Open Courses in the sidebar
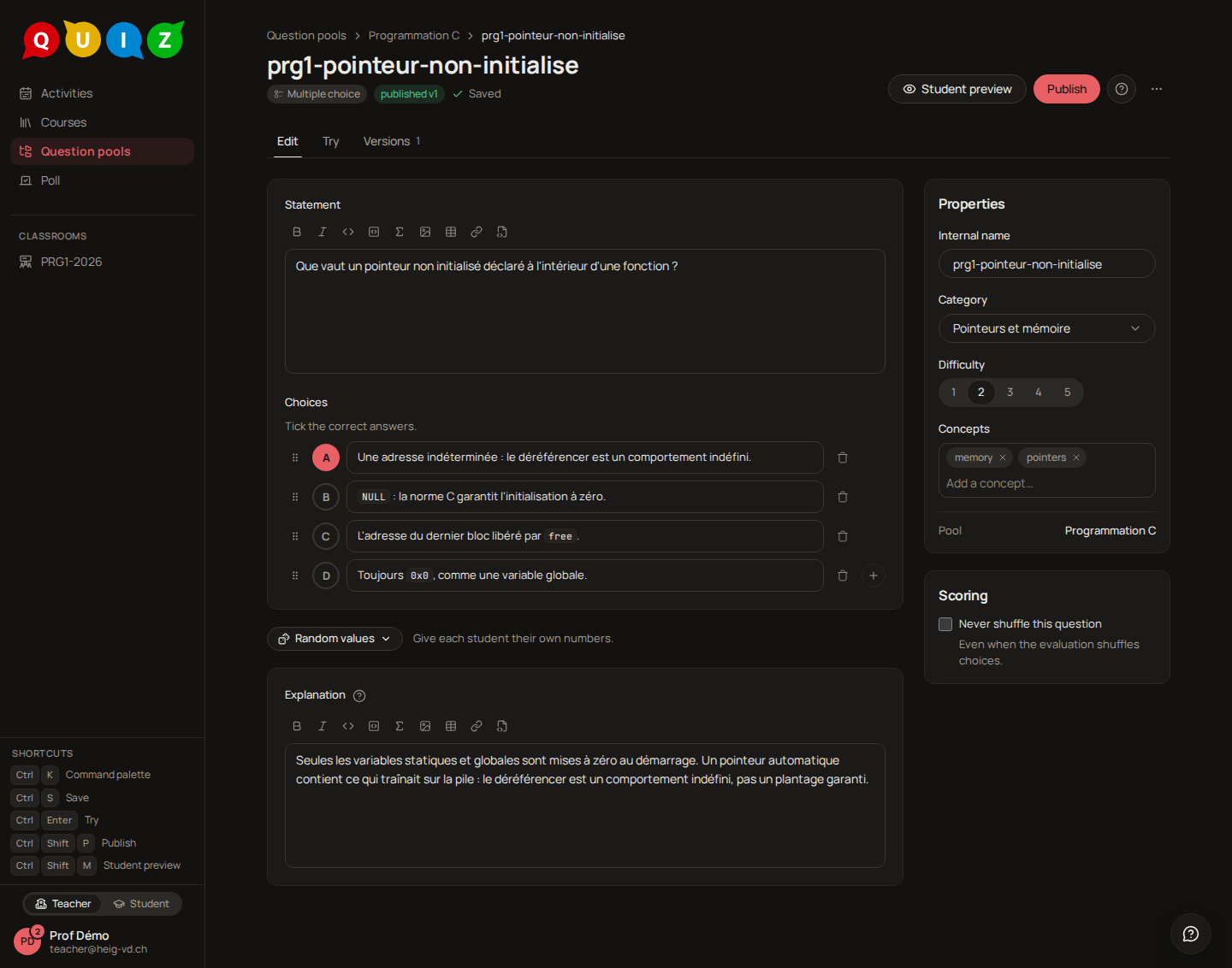 coord(103,122)
